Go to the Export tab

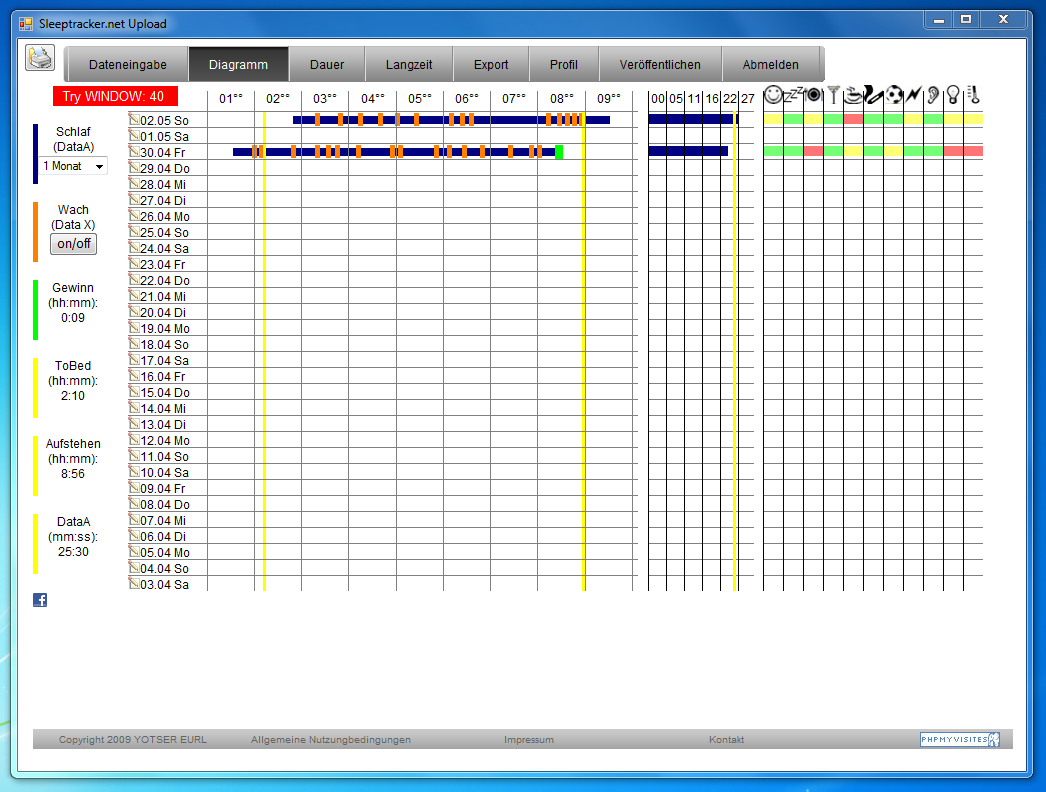click(491, 65)
